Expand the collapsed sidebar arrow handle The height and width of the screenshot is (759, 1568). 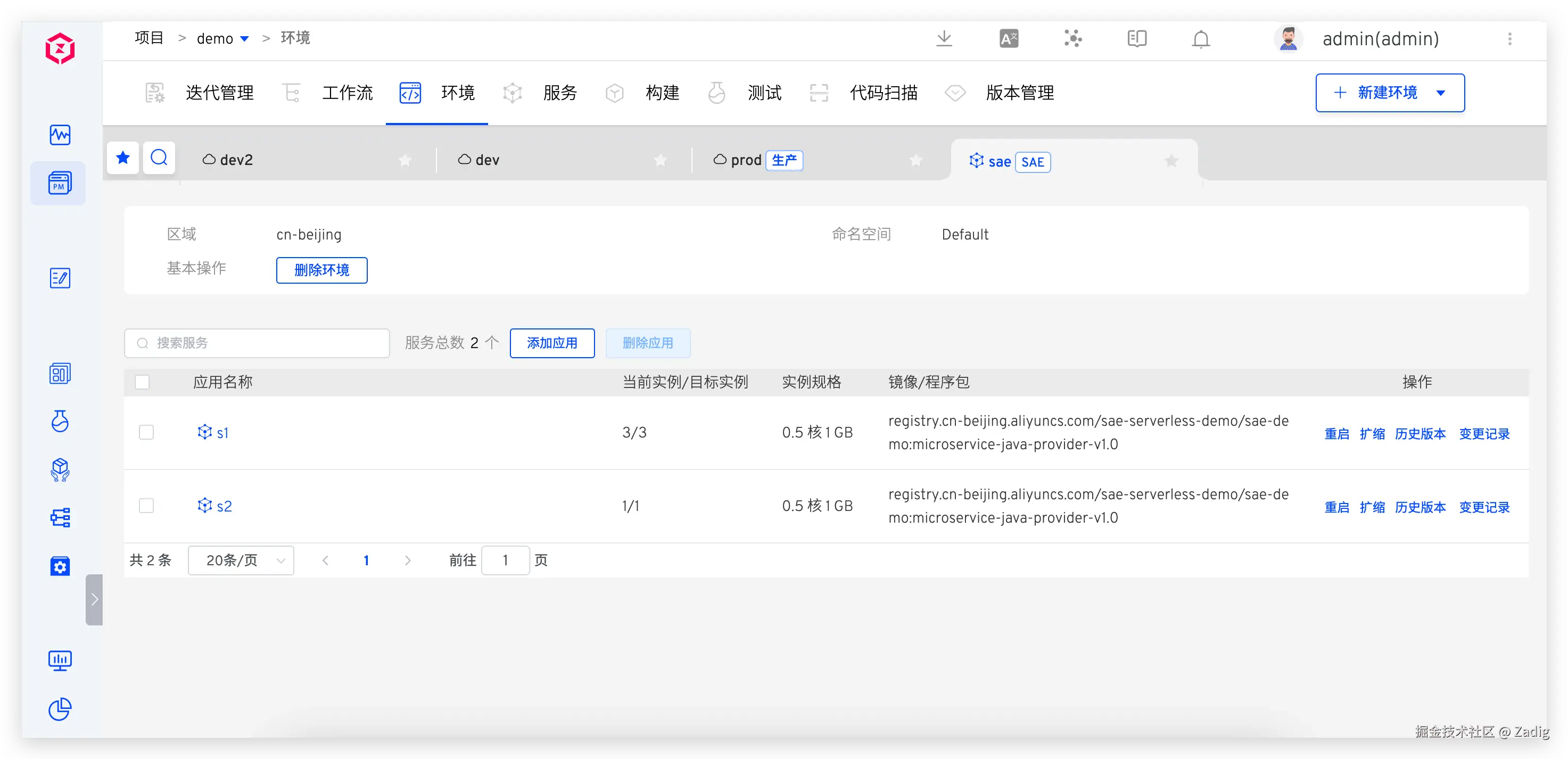[x=94, y=599]
